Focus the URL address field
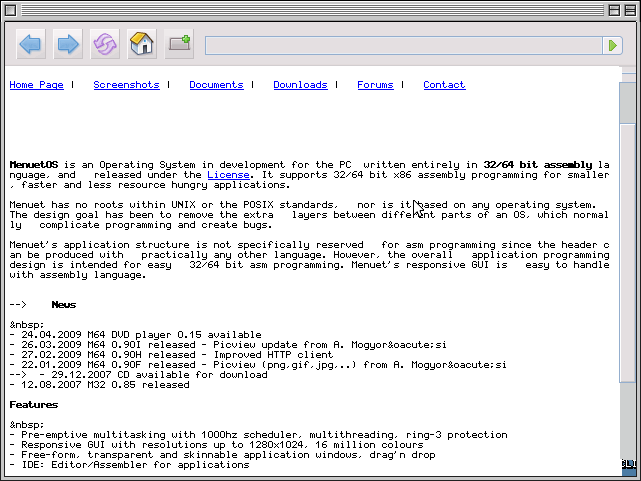Image resolution: width=641 pixels, height=481 pixels. coord(403,45)
